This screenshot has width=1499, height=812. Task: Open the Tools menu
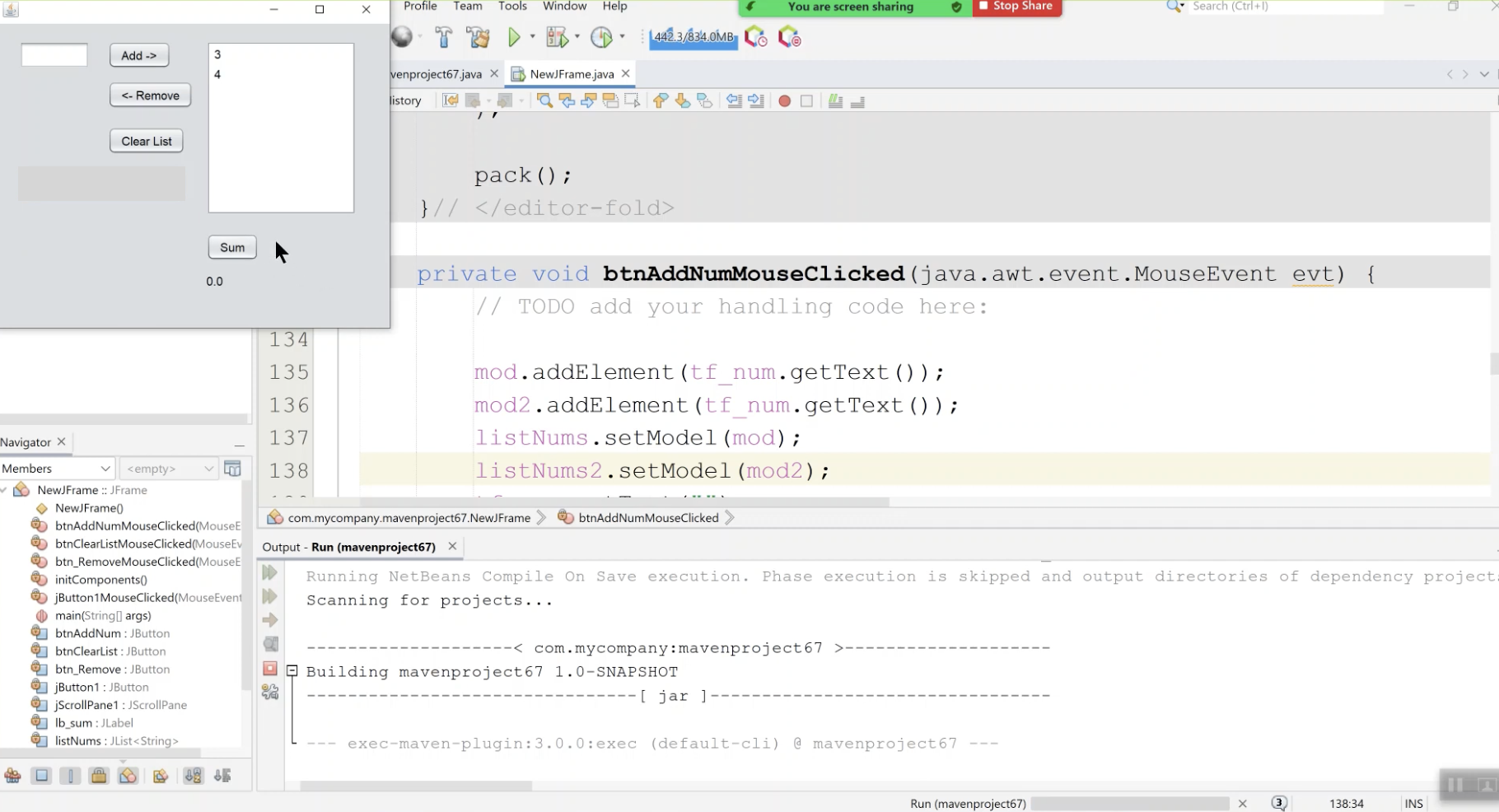pyautogui.click(x=512, y=7)
